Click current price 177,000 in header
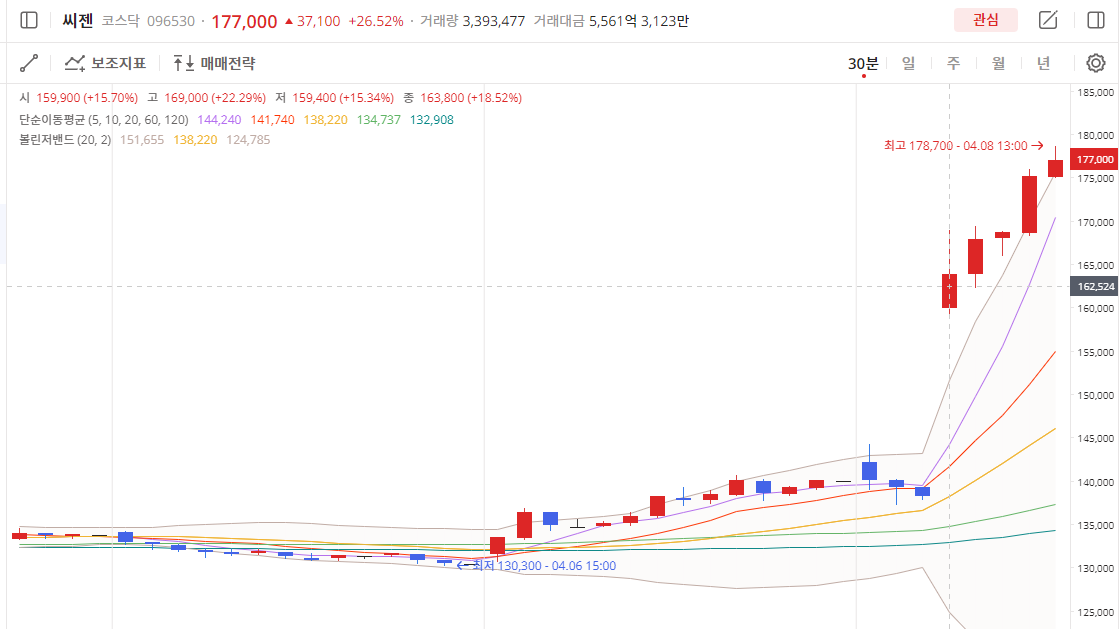The width and height of the screenshot is (1119, 629). [244, 21]
